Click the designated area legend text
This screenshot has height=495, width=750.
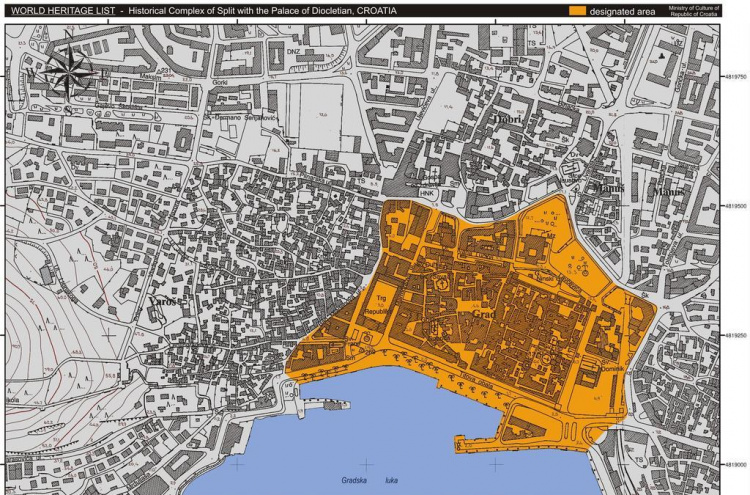click(x=621, y=11)
